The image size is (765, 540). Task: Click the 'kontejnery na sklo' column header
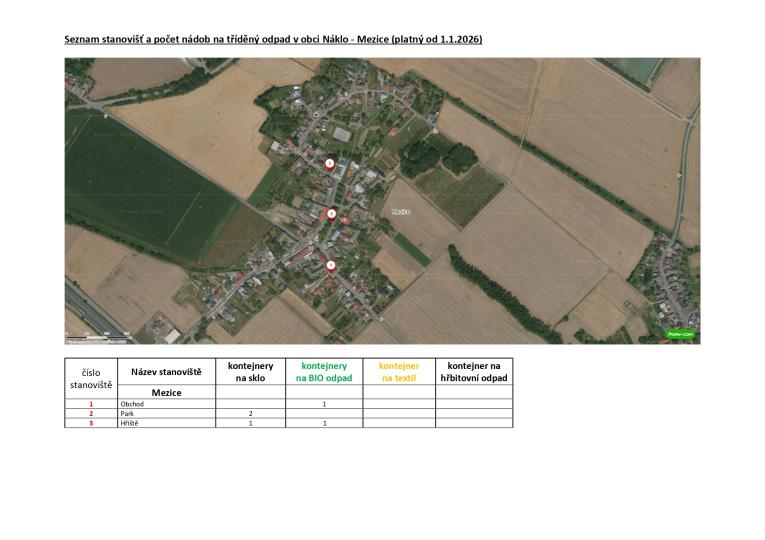point(250,372)
